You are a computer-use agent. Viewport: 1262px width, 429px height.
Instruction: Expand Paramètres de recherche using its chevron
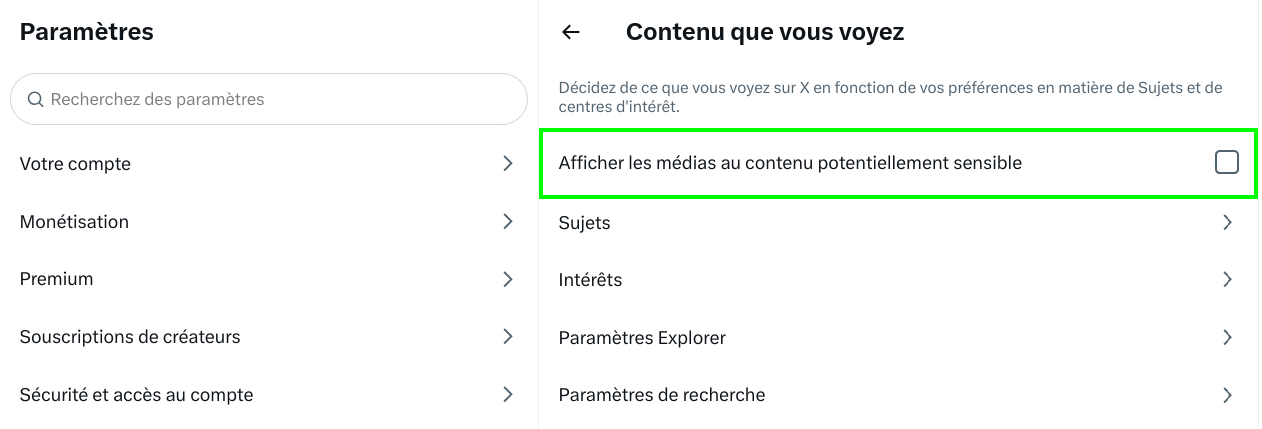(x=1227, y=395)
